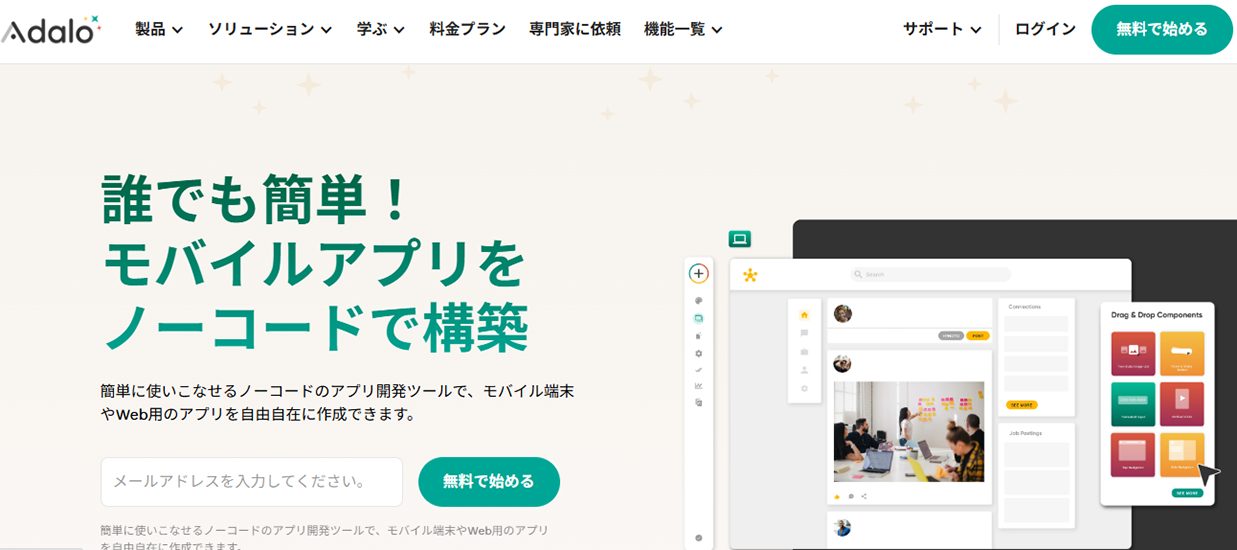Expand the ソリューション dropdown
The height and width of the screenshot is (550, 1237).
point(270,29)
